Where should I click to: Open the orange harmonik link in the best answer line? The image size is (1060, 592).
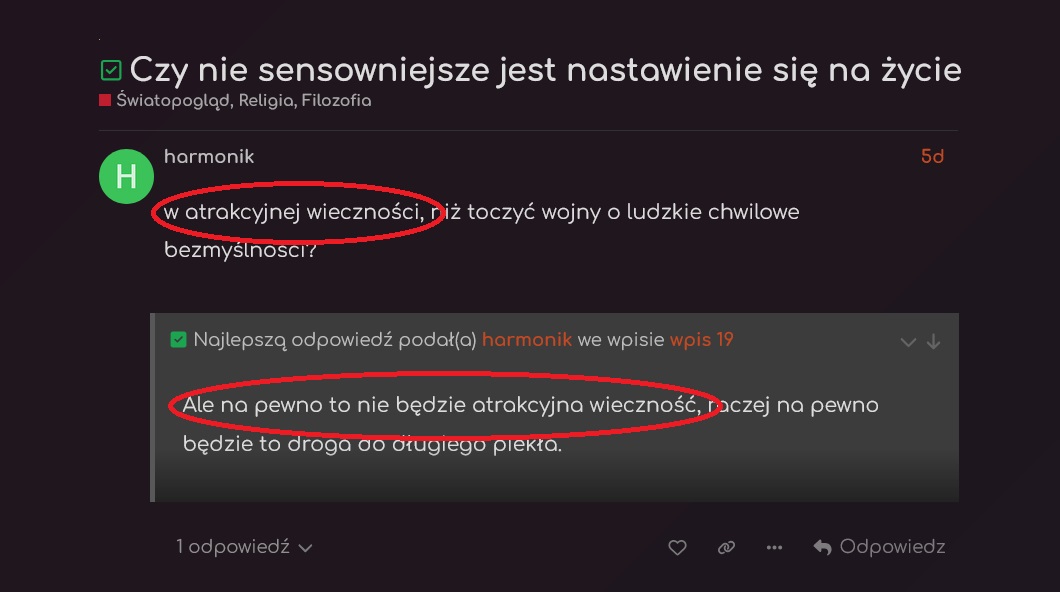point(526,340)
